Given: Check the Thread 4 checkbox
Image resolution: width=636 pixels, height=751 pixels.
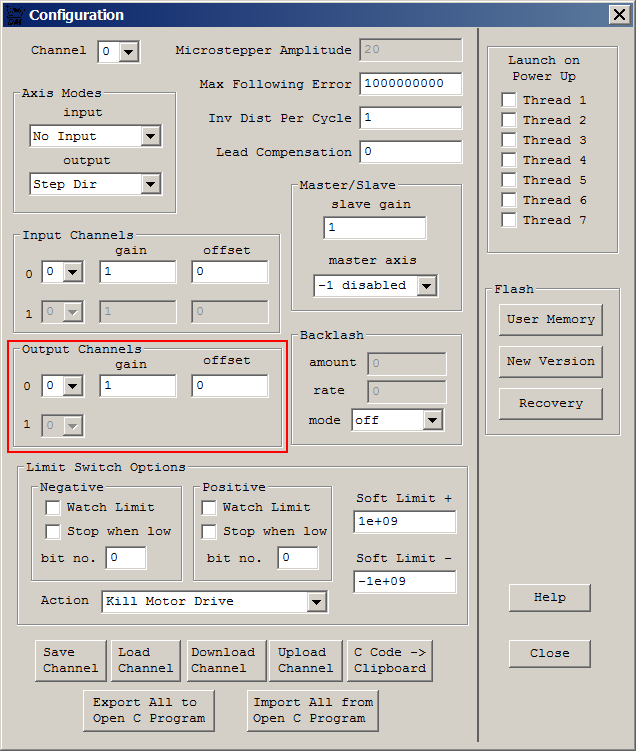Looking at the screenshot, I should coord(509,160).
